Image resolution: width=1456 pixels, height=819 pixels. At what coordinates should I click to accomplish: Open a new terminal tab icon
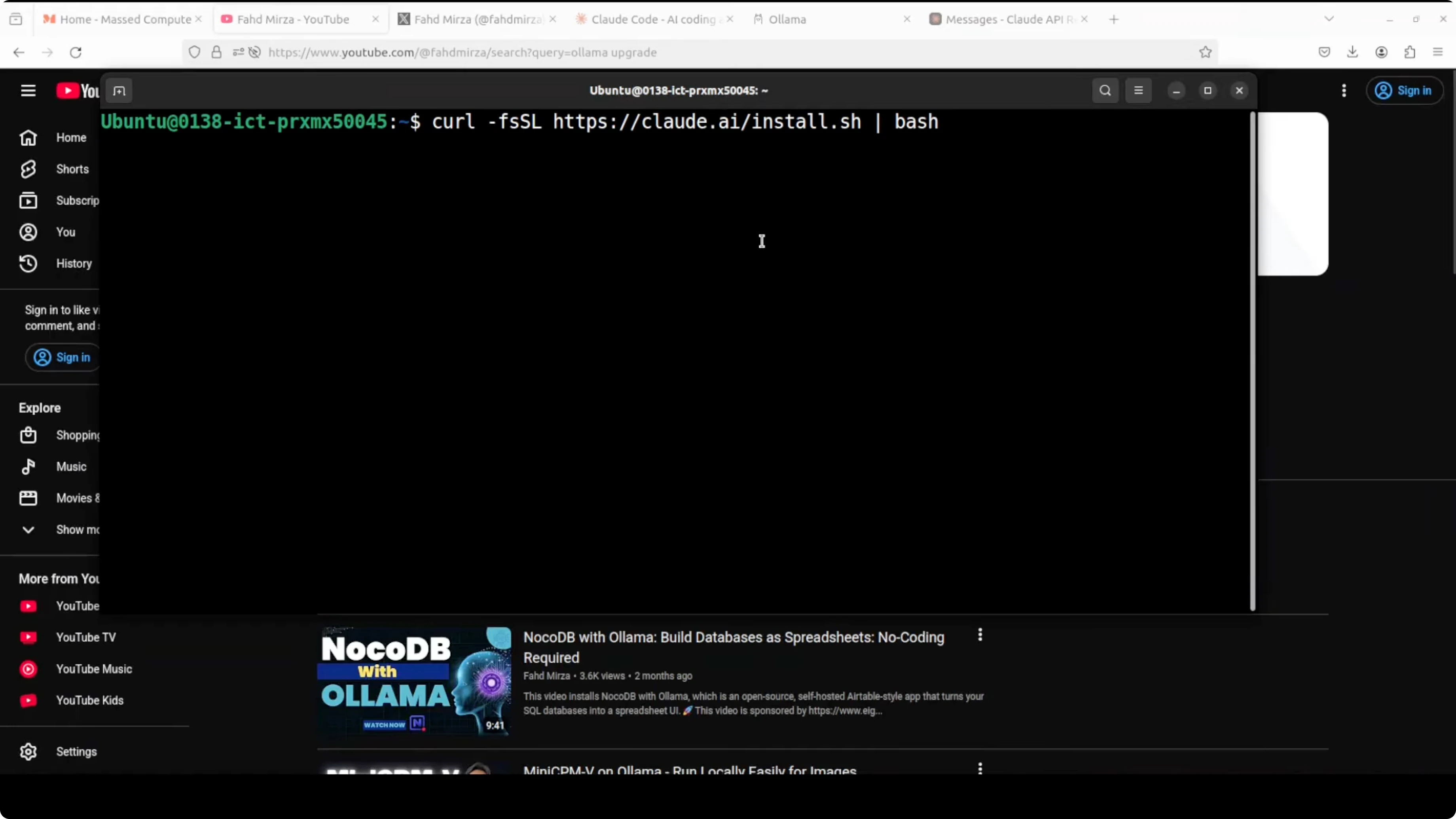(x=119, y=91)
